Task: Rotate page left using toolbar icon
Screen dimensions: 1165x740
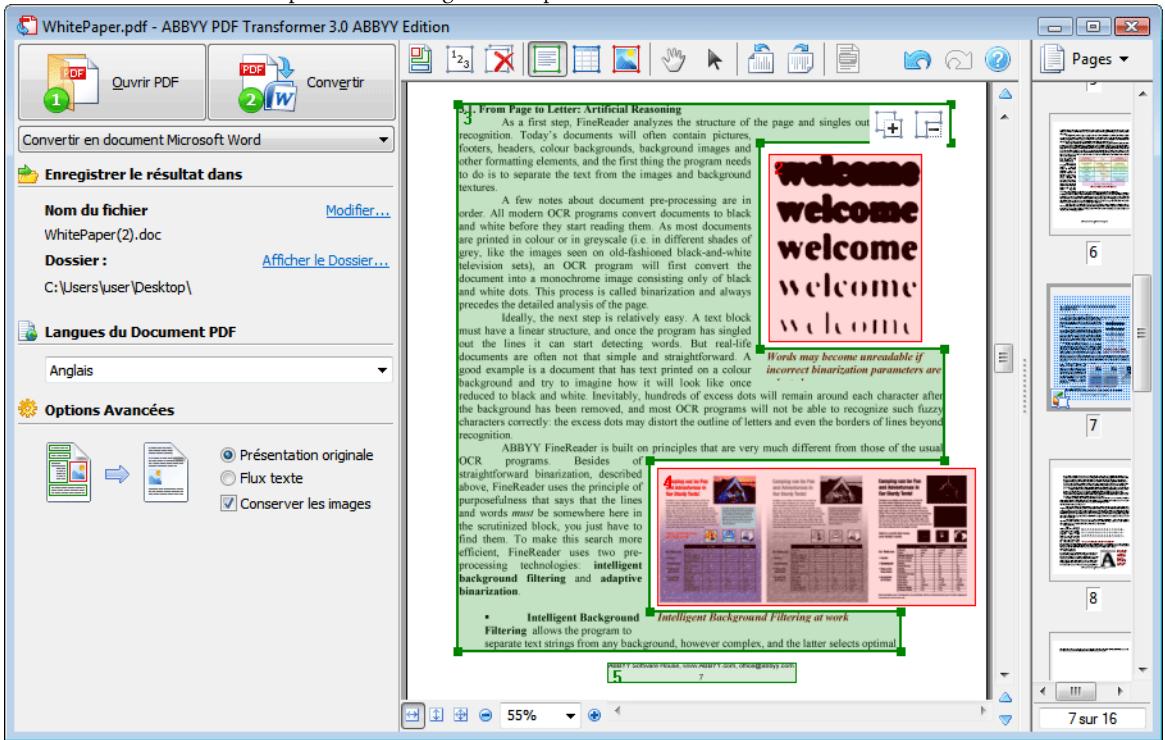Action: (760, 59)
